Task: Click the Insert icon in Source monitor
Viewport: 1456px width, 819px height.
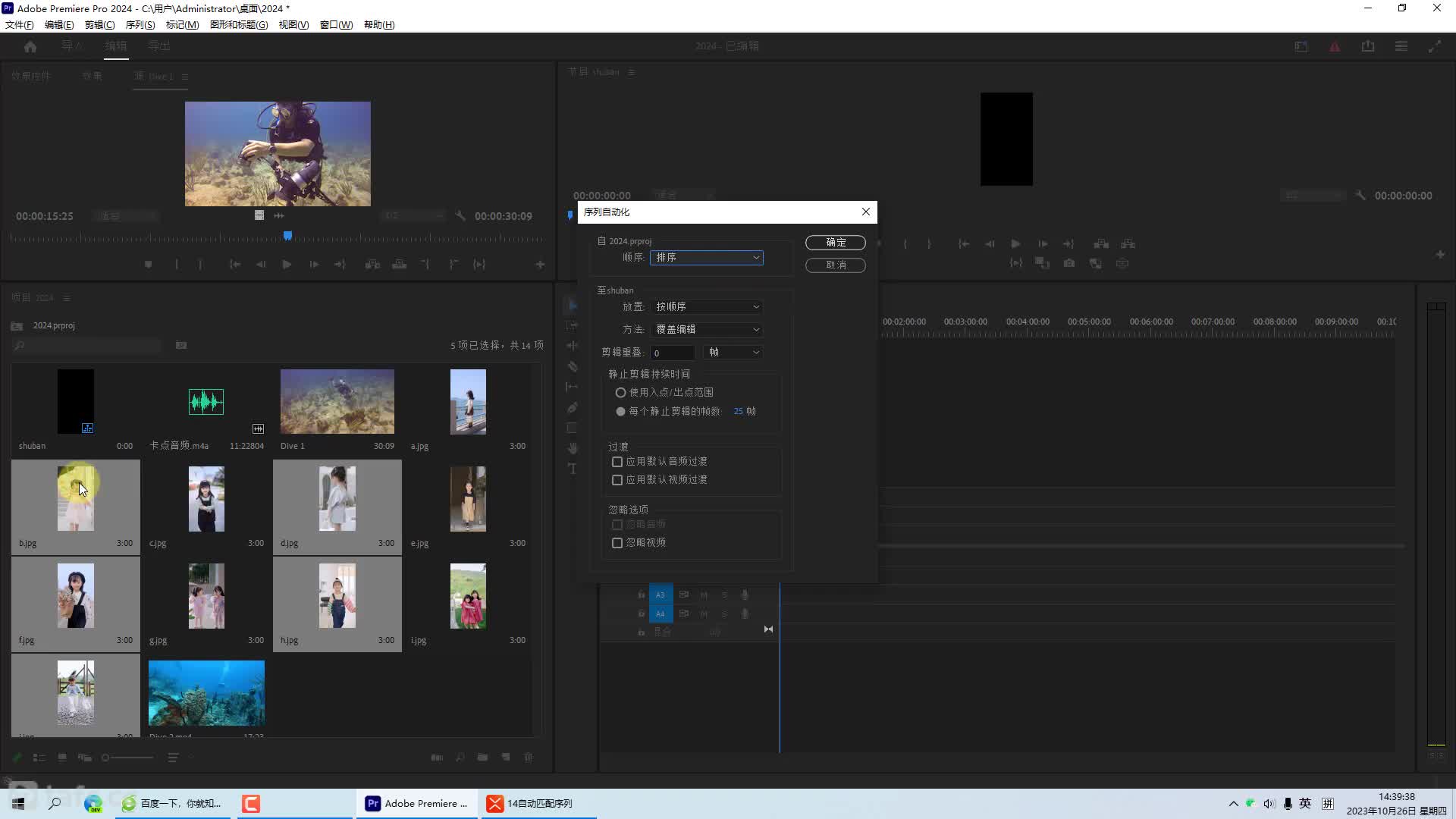Action: (x=372, y=265)
